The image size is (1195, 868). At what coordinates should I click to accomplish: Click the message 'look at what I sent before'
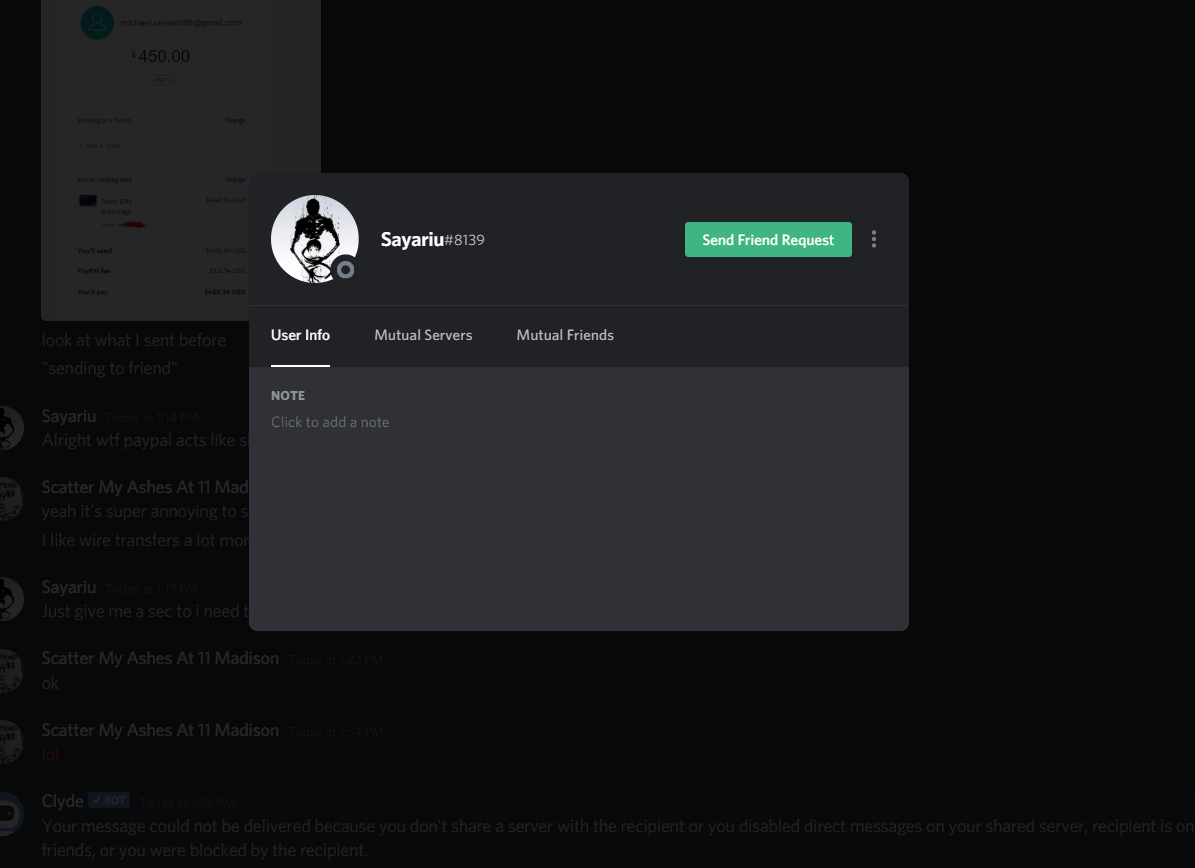(133, 341)
